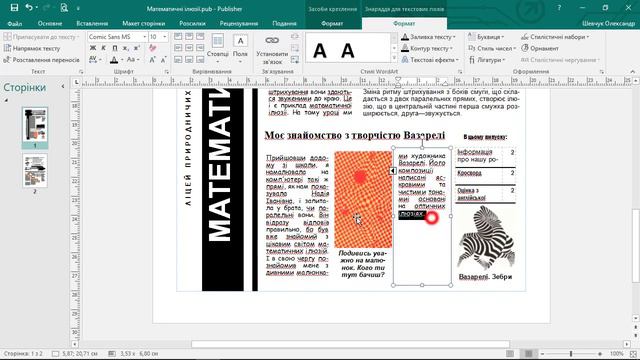Click the two-page spread view icon
Viewport: 640px width, 360px height.
(x=529, y=353)
